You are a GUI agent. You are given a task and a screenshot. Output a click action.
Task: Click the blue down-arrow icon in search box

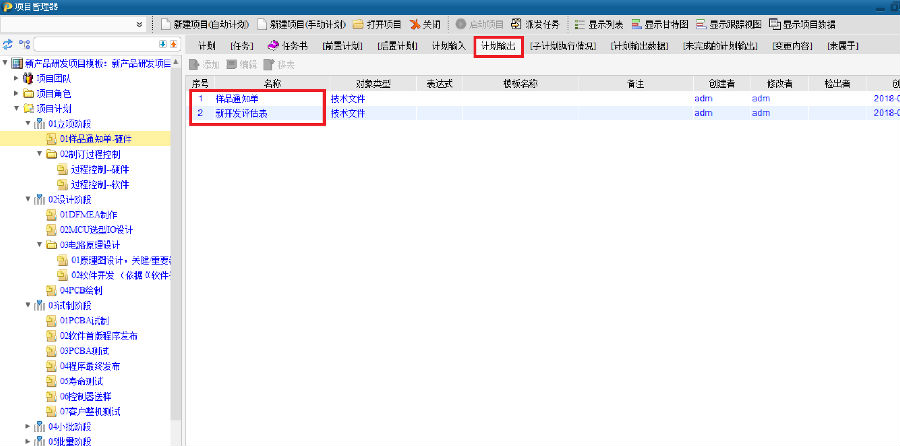pos(162,45)
